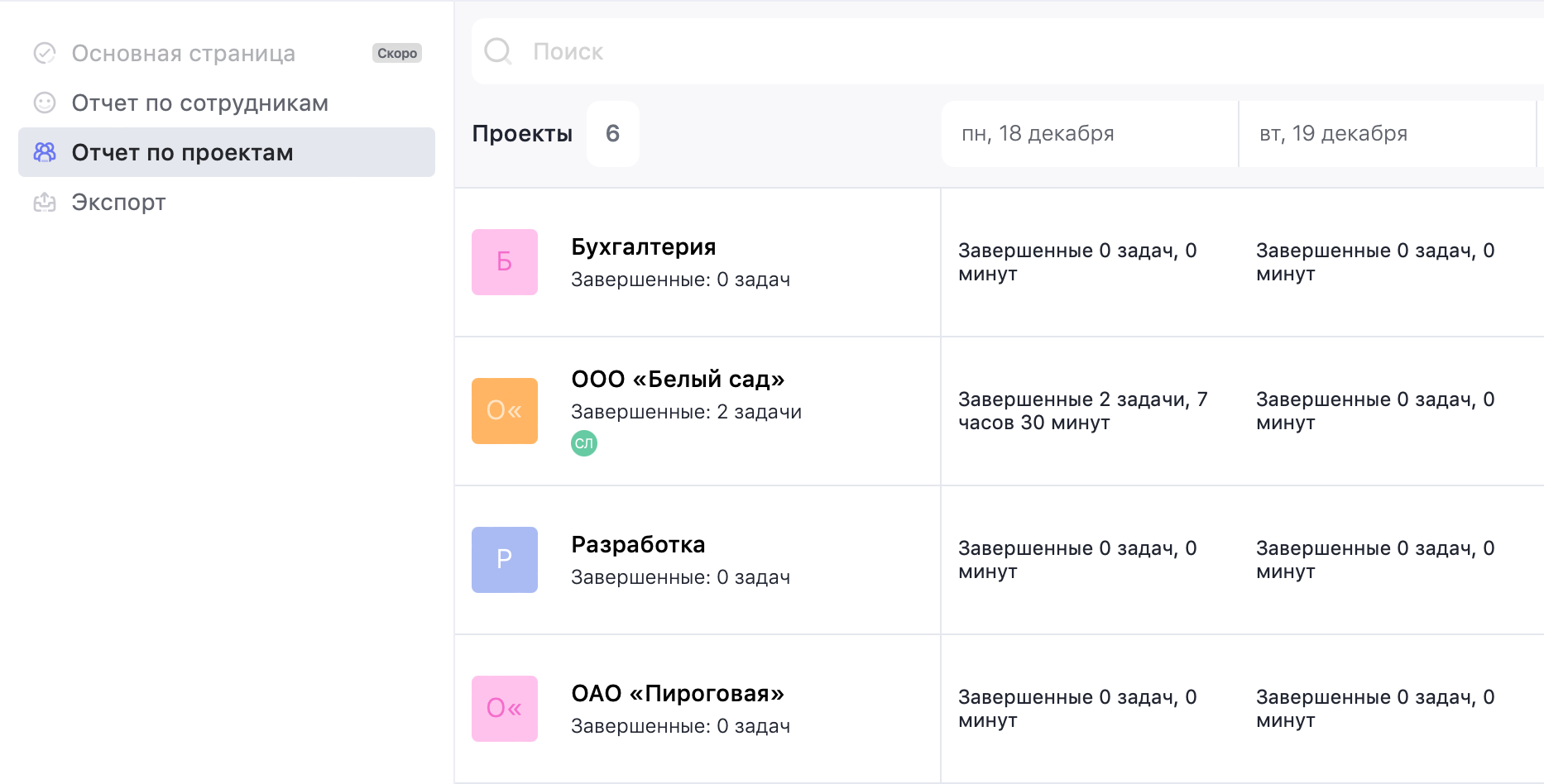Select the blue «Р» avatar for Разработка

tap(504, 560)
